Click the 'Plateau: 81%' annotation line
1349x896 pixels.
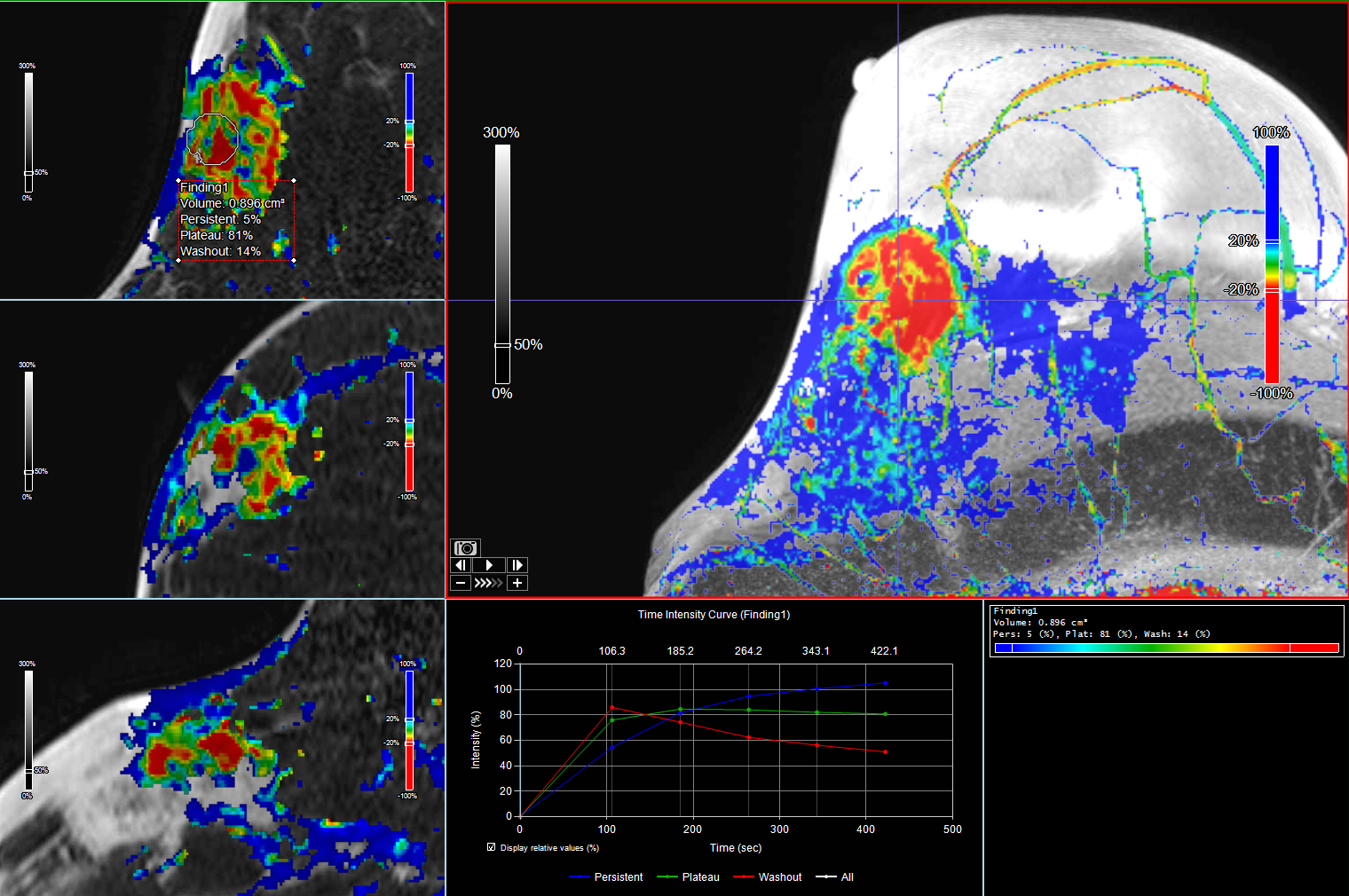tap(217, 235)
